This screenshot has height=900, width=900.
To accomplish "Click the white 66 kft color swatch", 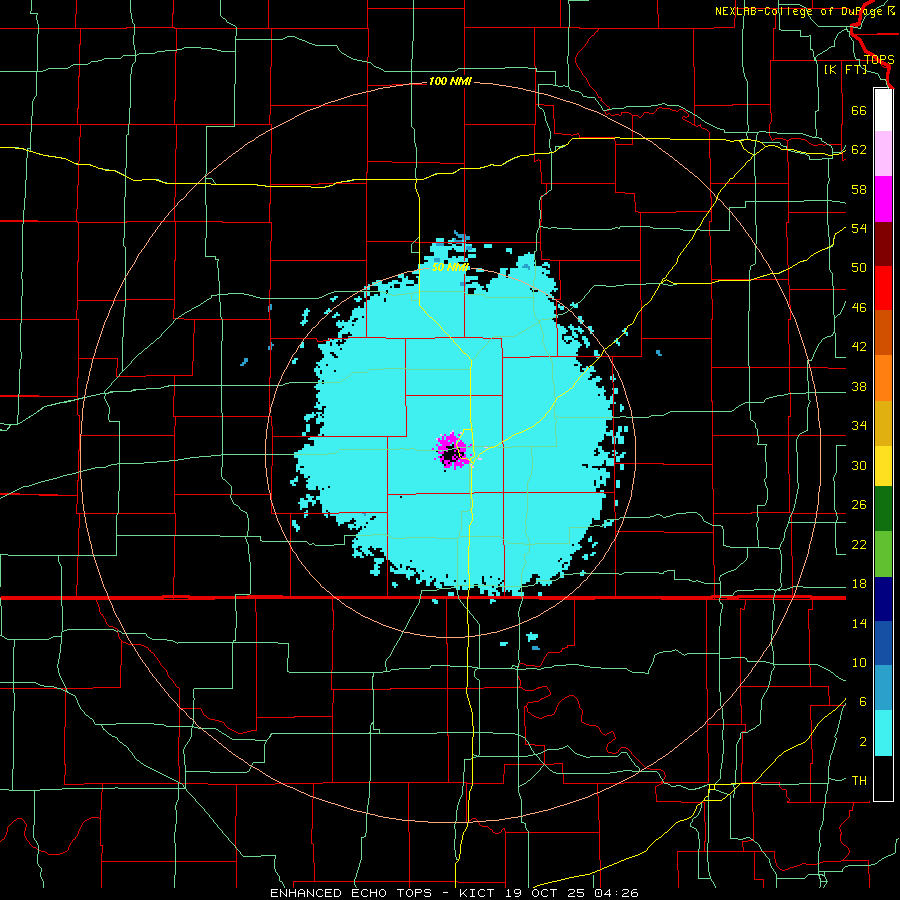I will (883, 110).
